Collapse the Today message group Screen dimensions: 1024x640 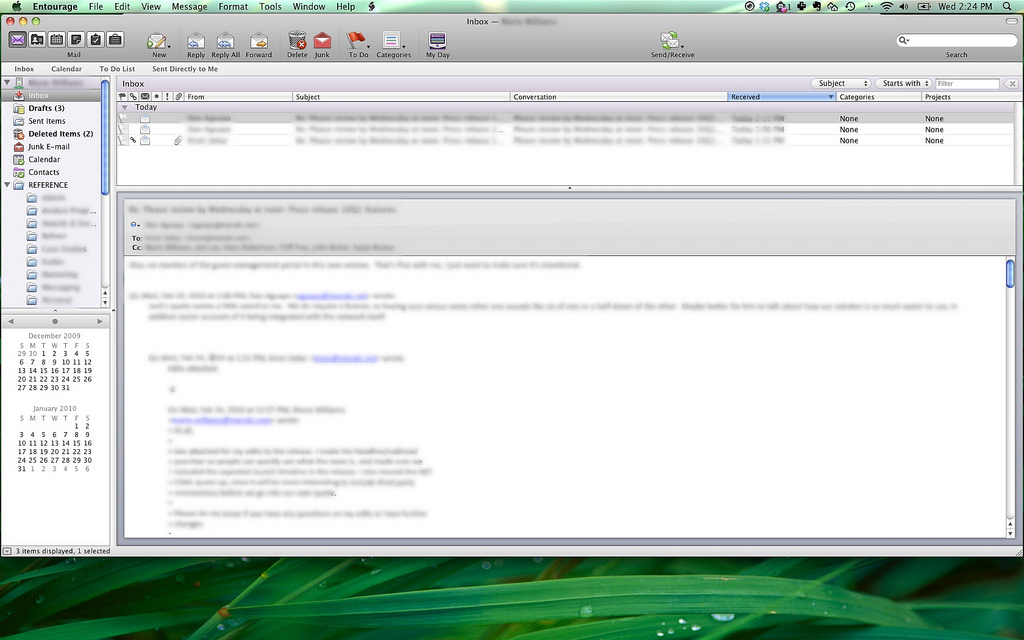(124, 107)
